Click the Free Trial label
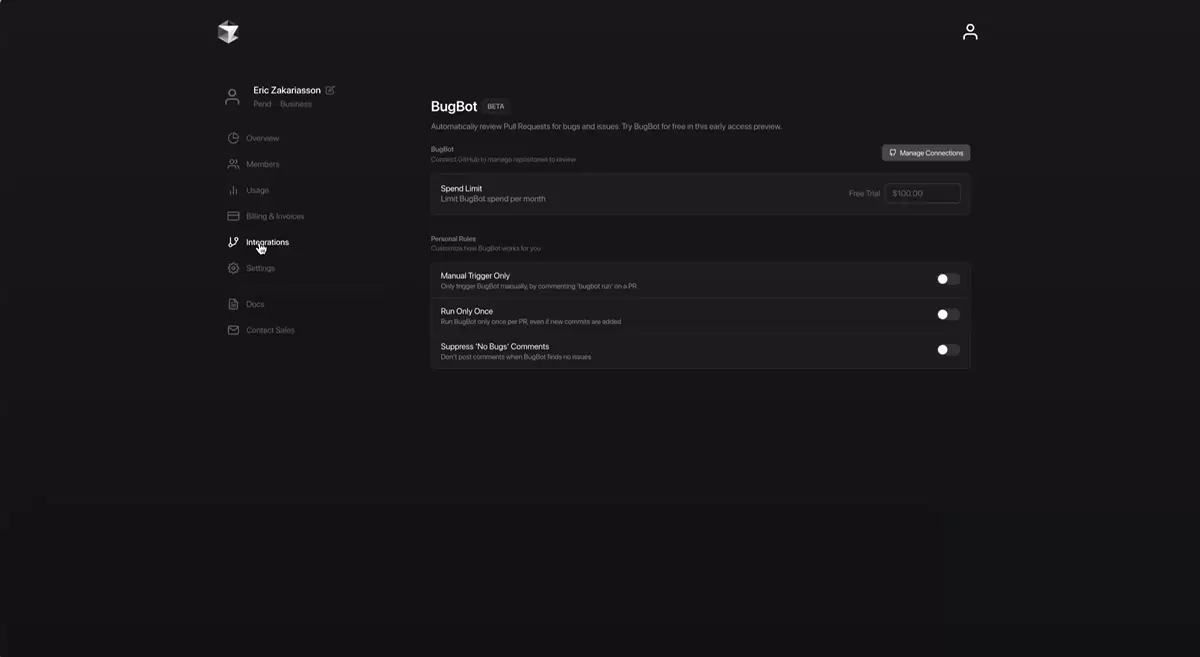This screenshot has height=657, width=1200. point(864,193)
